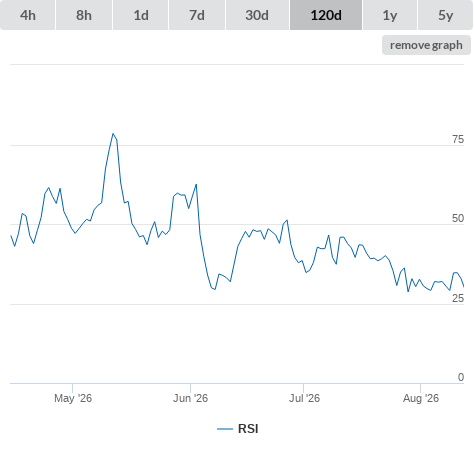
Task: Click the 0 y-axis label
Action: (461, 377)
